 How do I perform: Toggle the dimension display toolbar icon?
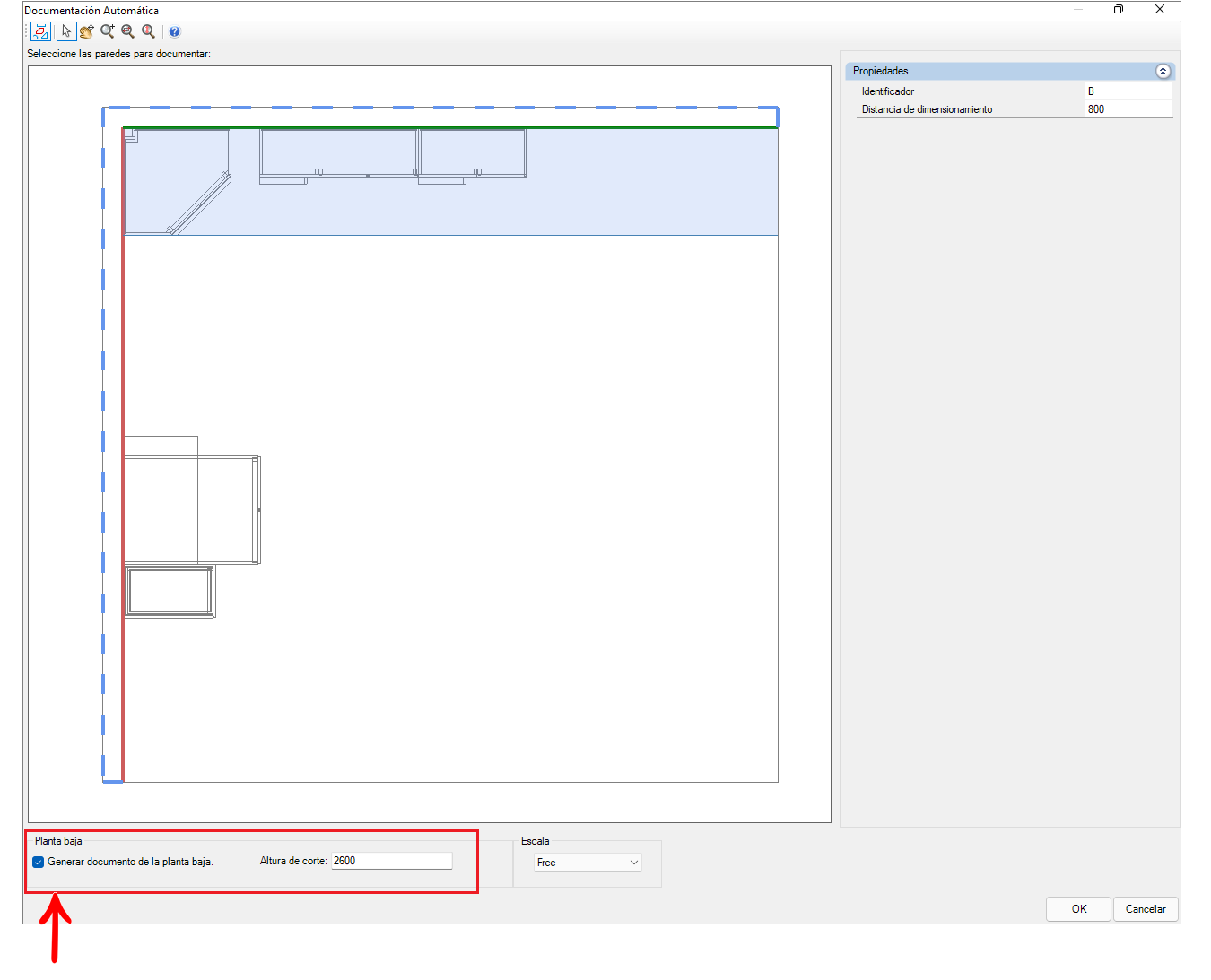(40, 31)
